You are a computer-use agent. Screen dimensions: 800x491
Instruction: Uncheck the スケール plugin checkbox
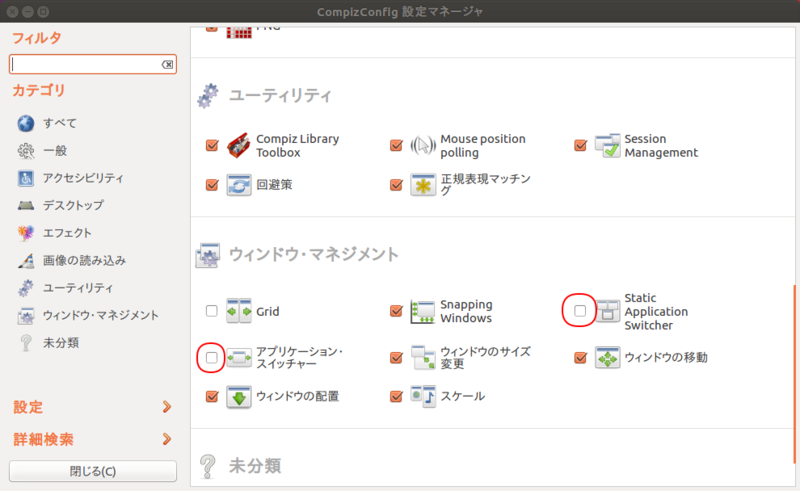click(396, 397)
